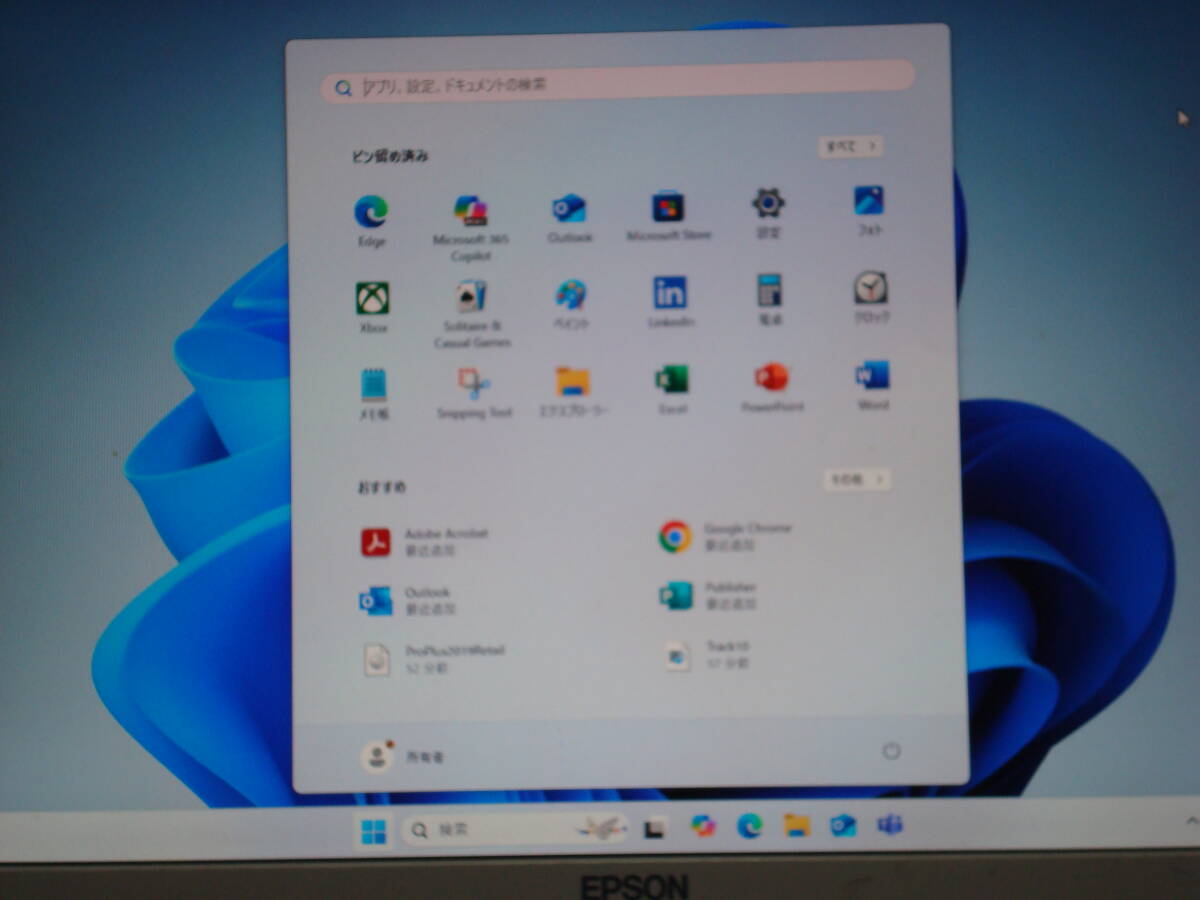Open Outlook from the taskbar
This screenshot has width=1200, height=900.
843,825
